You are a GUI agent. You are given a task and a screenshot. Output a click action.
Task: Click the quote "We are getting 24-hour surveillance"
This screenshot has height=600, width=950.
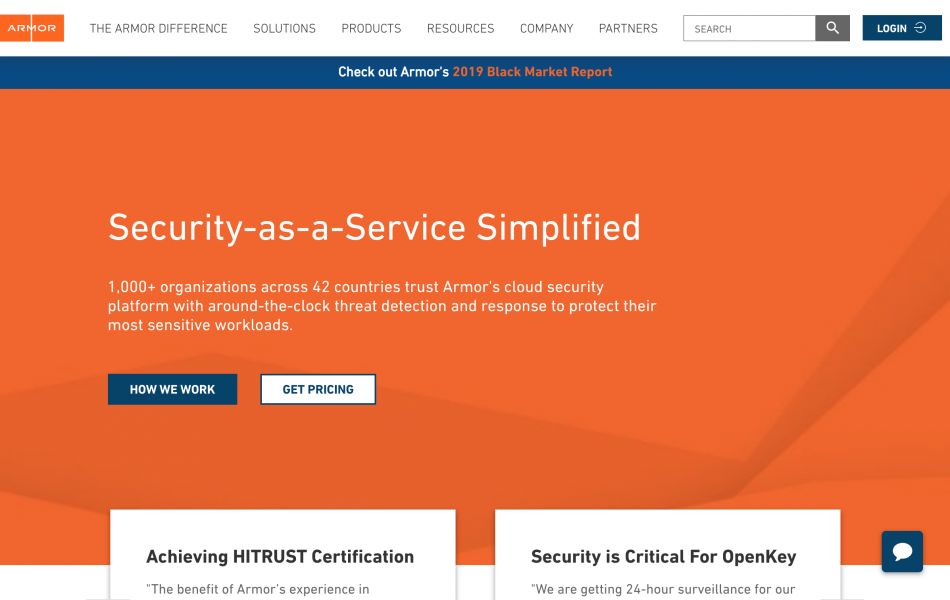(663, 589)
